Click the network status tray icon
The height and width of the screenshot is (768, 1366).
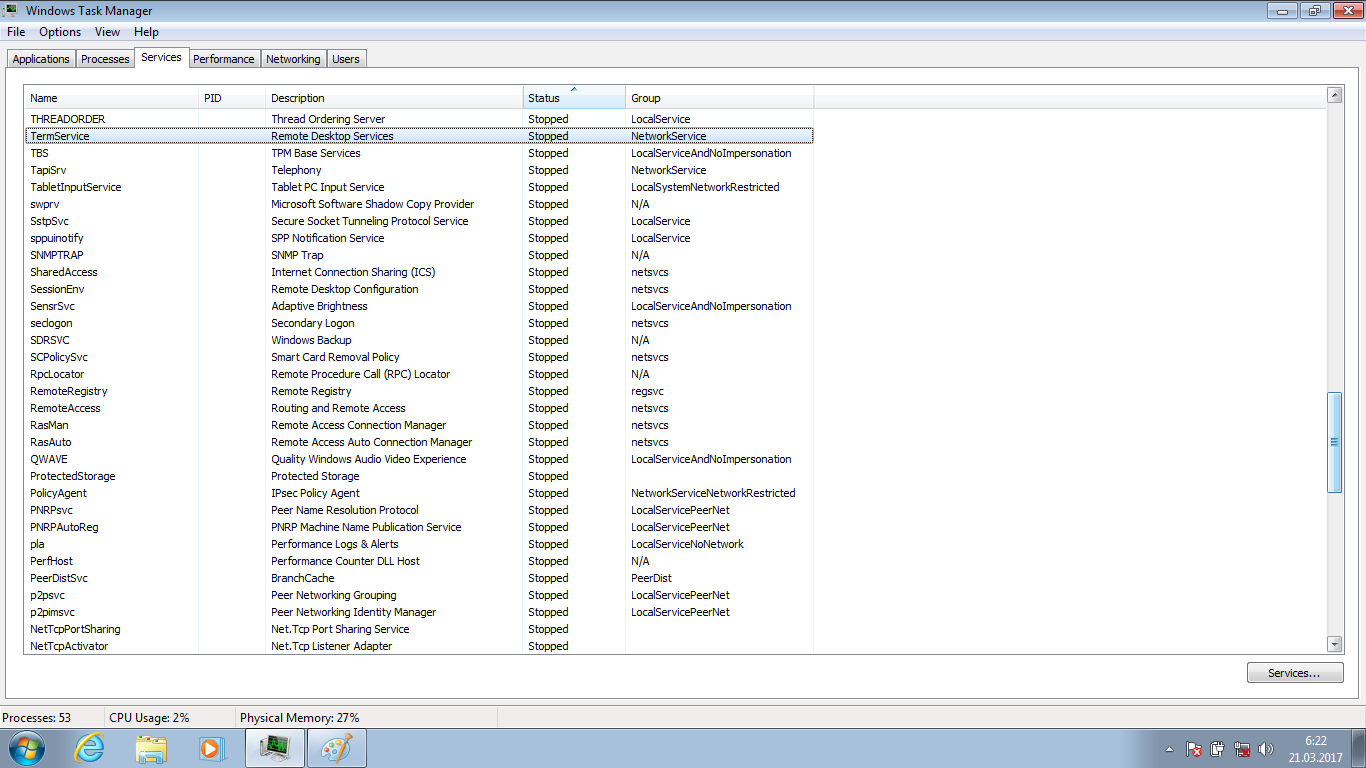pyautogui.click(x=1242, y=749)
